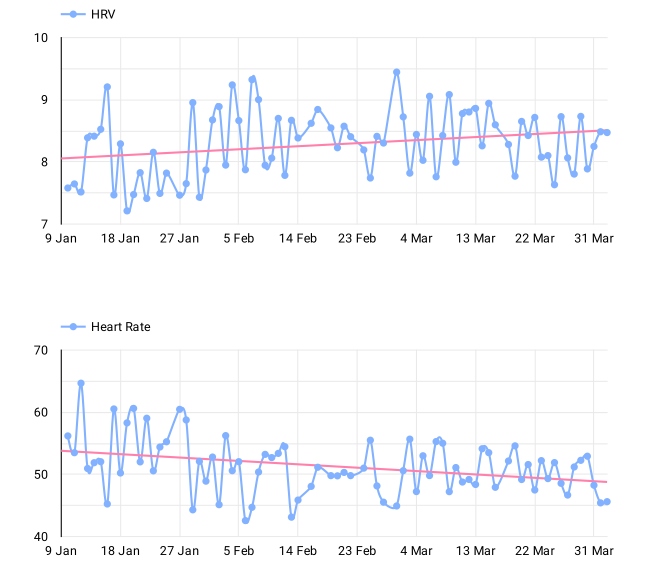Click '18 Jan' on the Heart Rate chart axis
This screenshot has width=665, height=585.
pos(120,551)
